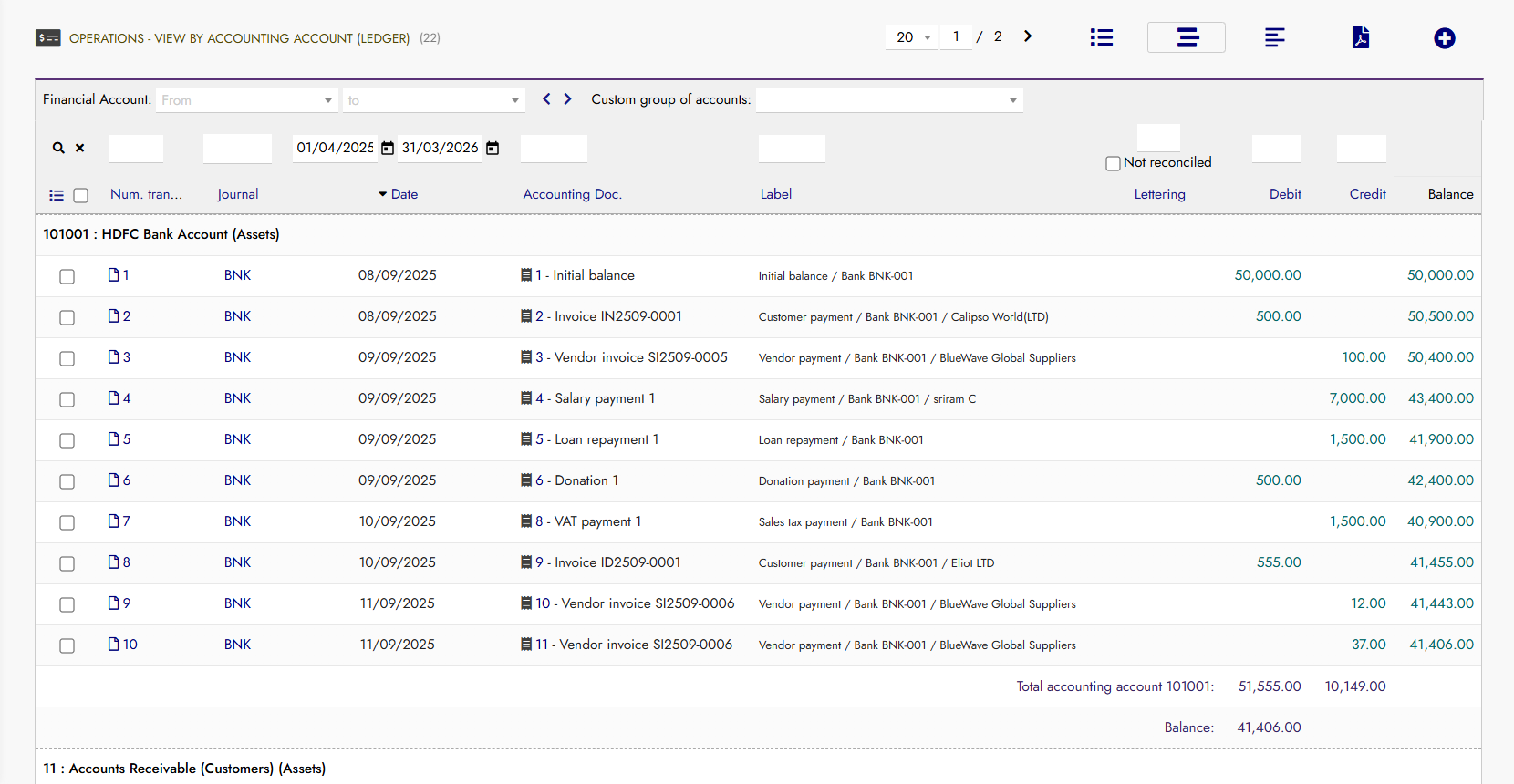1514x784 pixels.
Task: Enable the Not reconciled checkbox
Action: 1113,163
